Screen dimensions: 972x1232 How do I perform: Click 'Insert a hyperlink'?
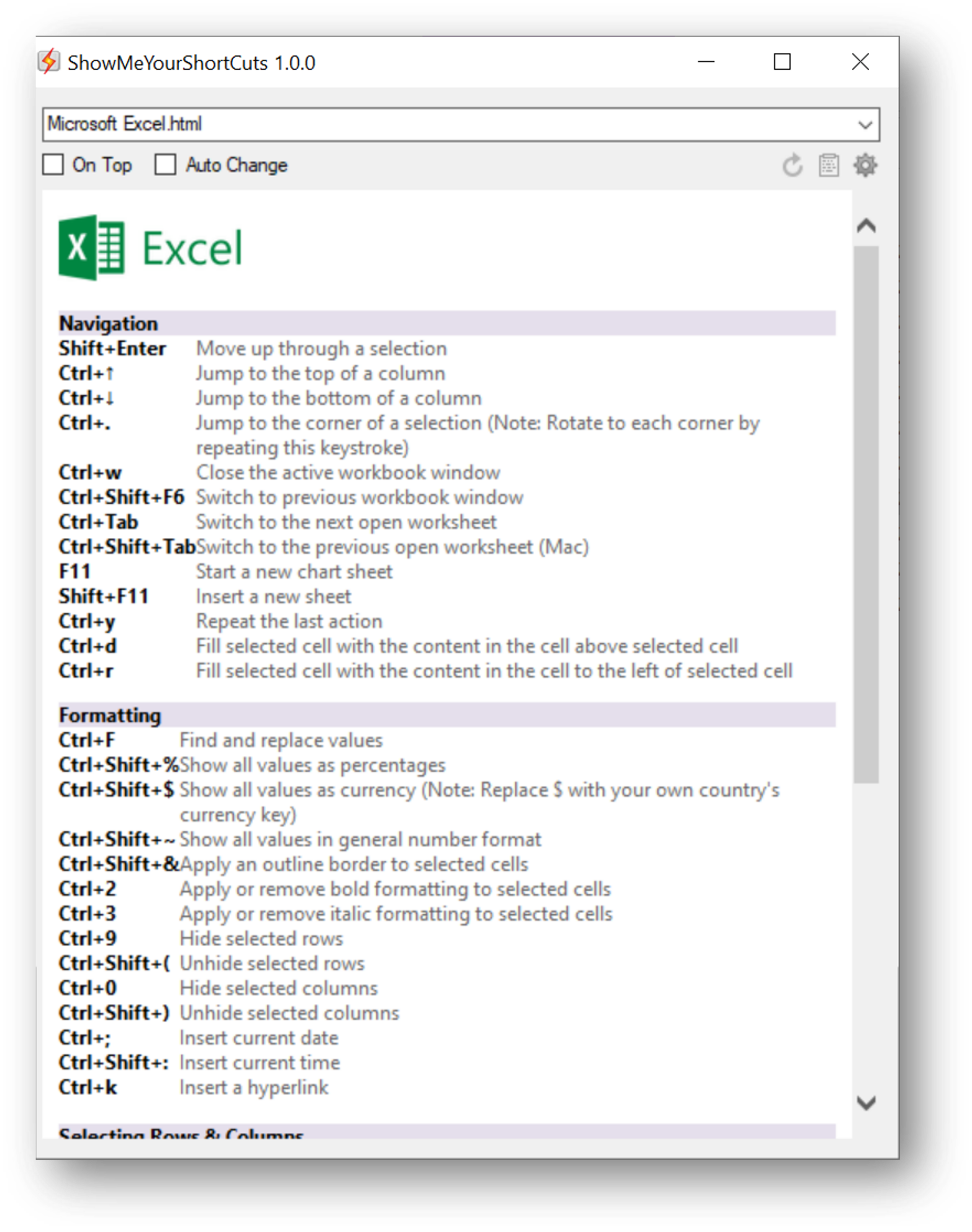254,1087
